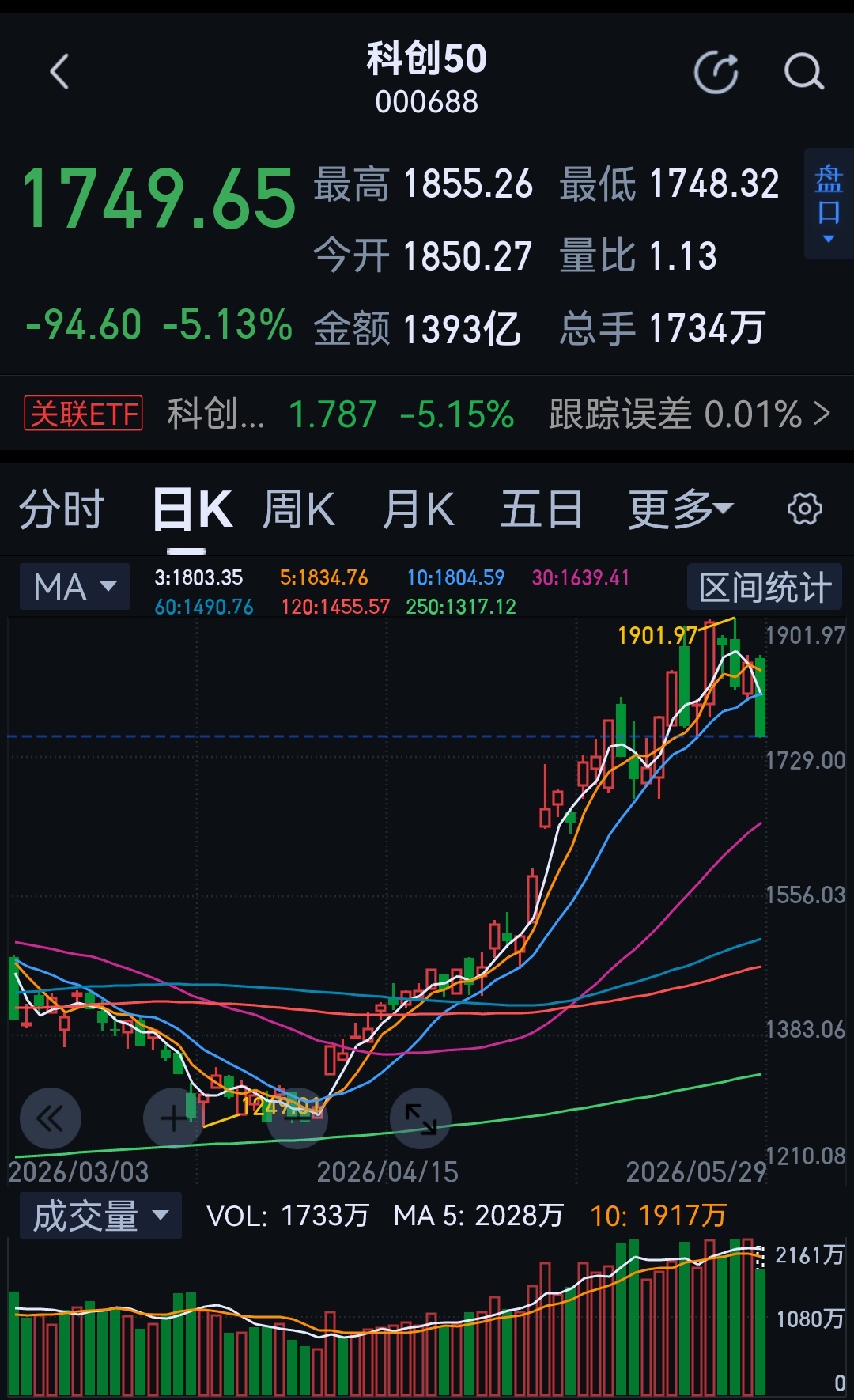Tap 今开 1850.27 value
This screenshot has height=1400, width=854.
468,256
